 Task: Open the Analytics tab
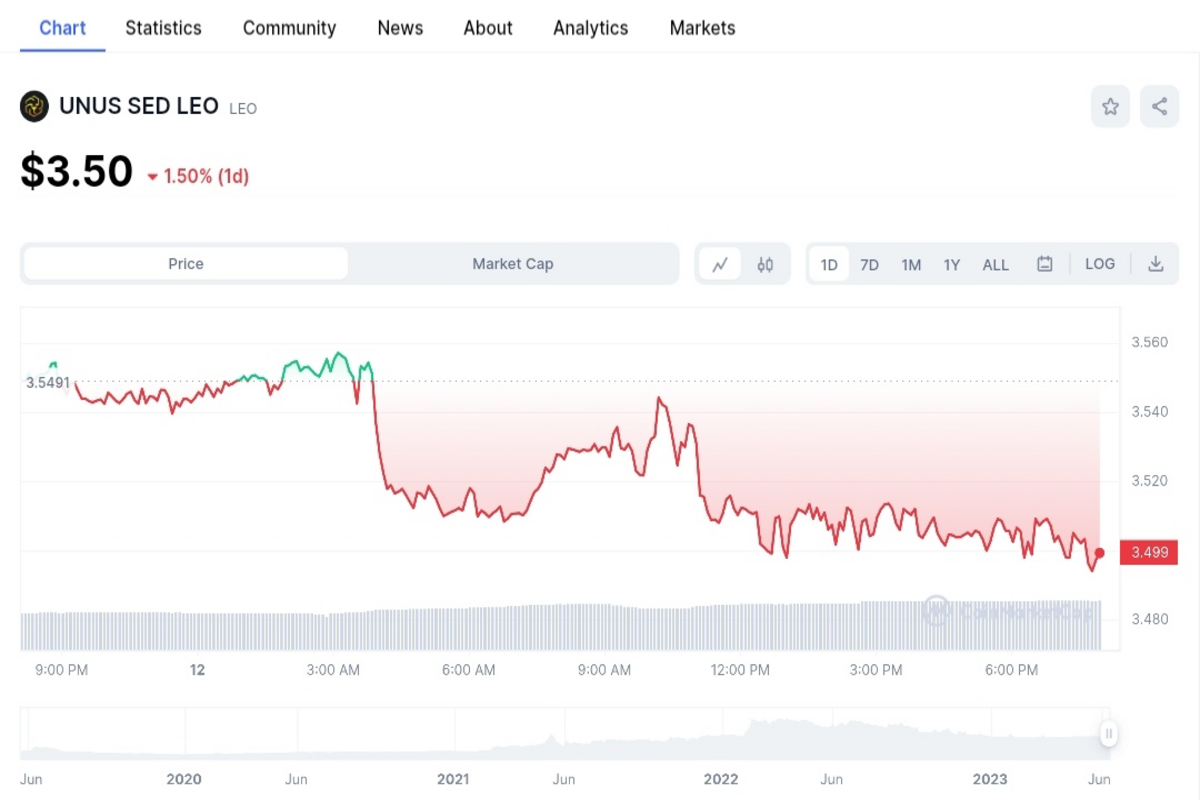click(591, 28)
